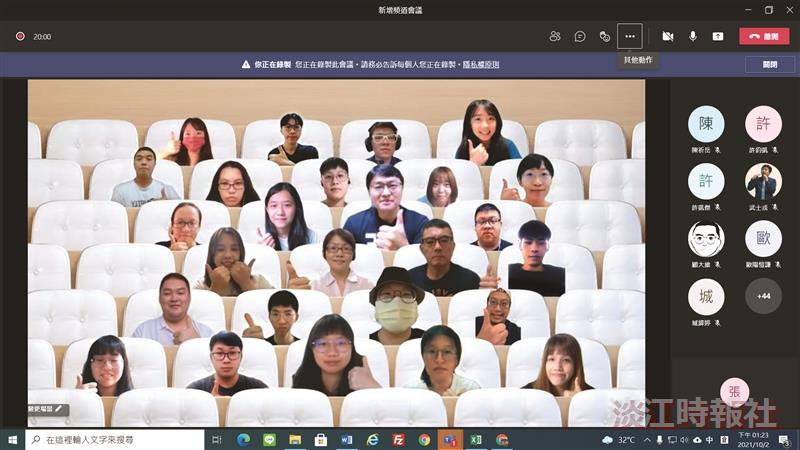Mute the microphone
Viewport: 800px width, 450px height.
(692, 36)
